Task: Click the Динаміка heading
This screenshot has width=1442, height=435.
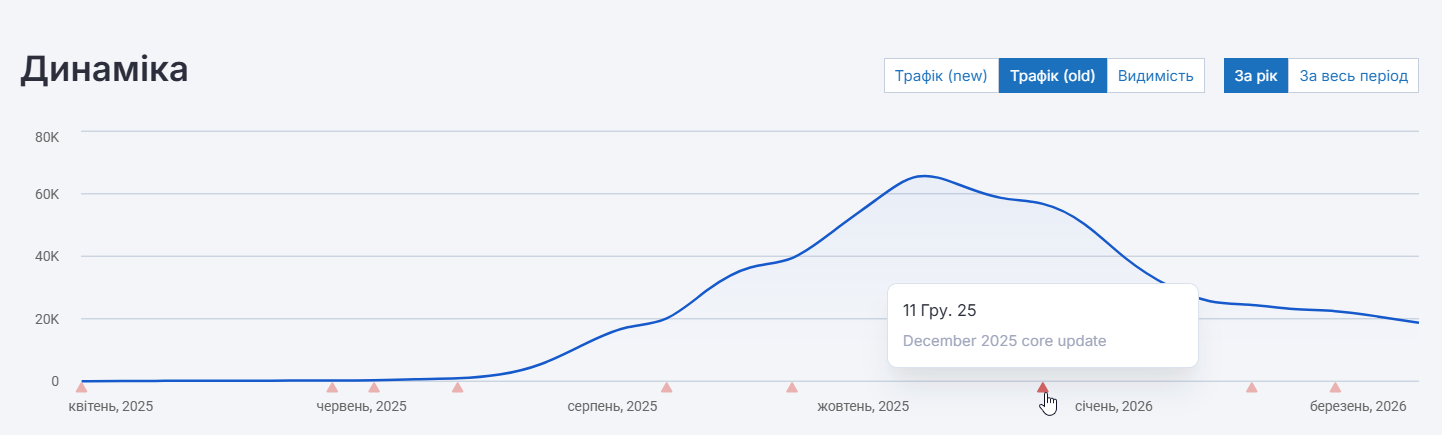Action: pyautogui.click(x=104, y=69)
